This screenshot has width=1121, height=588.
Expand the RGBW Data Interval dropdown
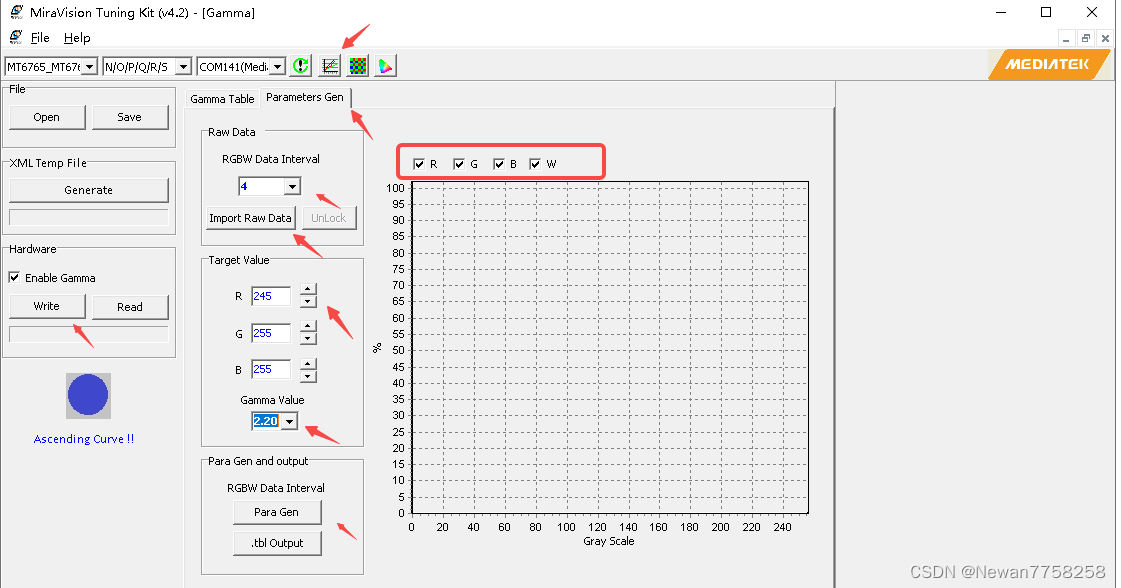292,187
